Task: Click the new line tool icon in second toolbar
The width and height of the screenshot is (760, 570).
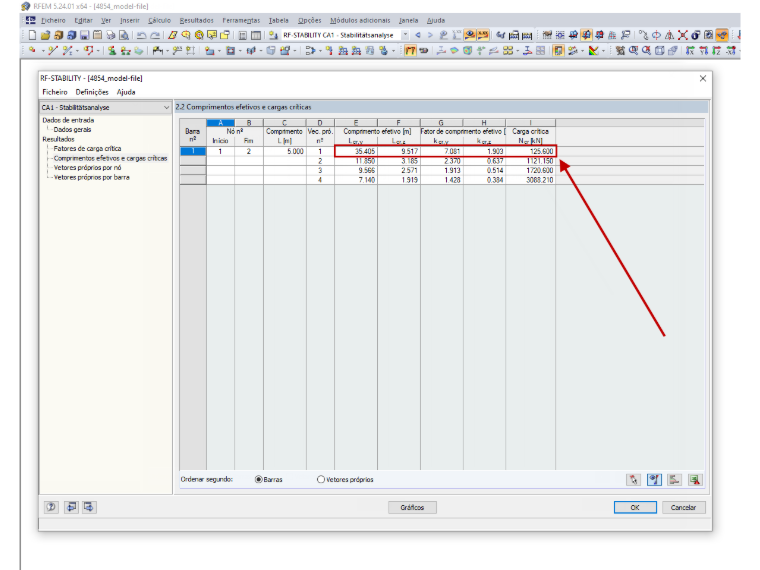Action: point(53,50)
